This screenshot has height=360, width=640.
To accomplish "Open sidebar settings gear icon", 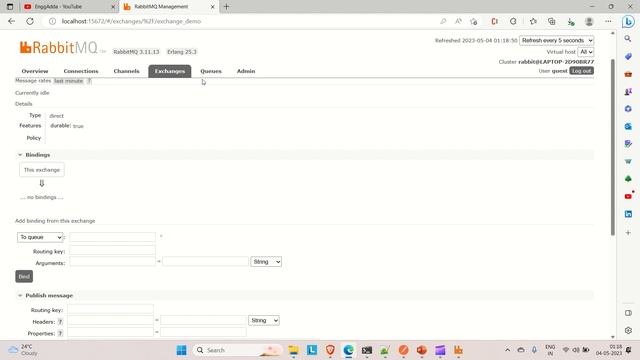I will [628, 330].
